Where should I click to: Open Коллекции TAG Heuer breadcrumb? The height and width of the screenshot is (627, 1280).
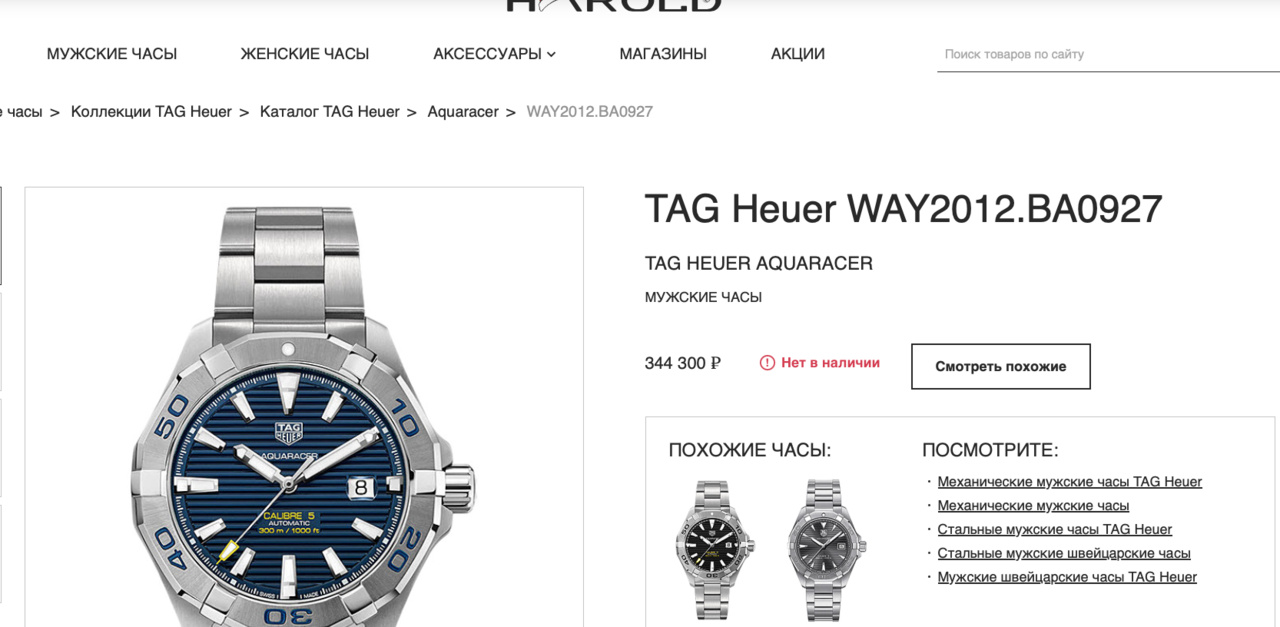pos(151,112)
